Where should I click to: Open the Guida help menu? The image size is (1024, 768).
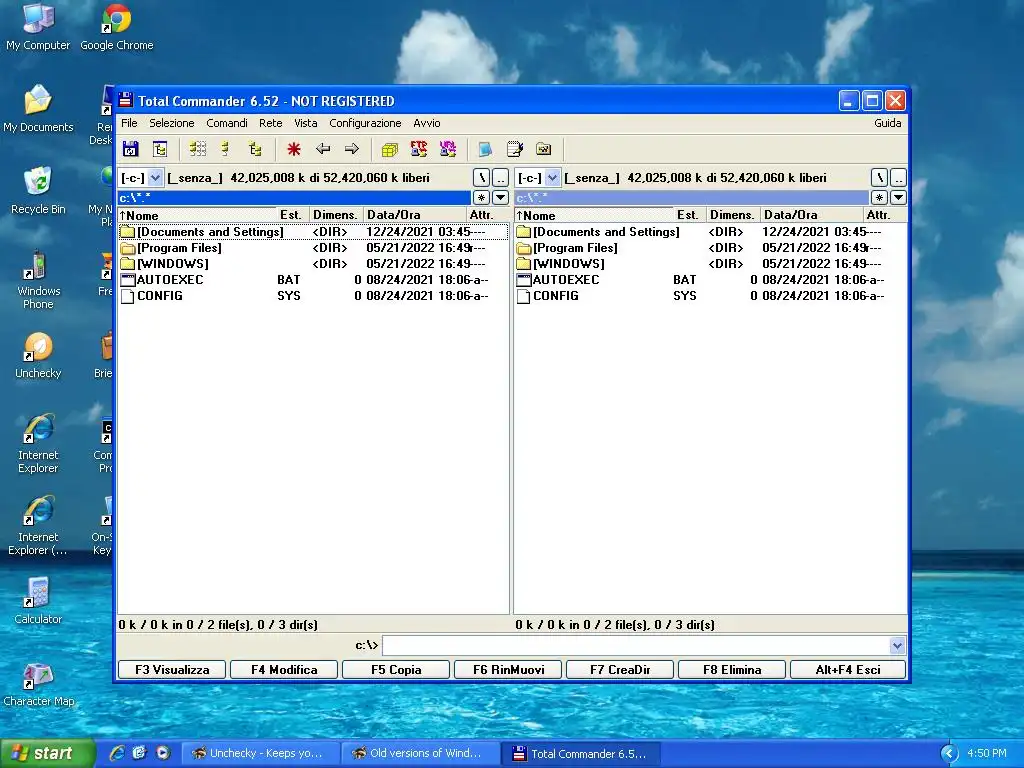click(888, 123)
